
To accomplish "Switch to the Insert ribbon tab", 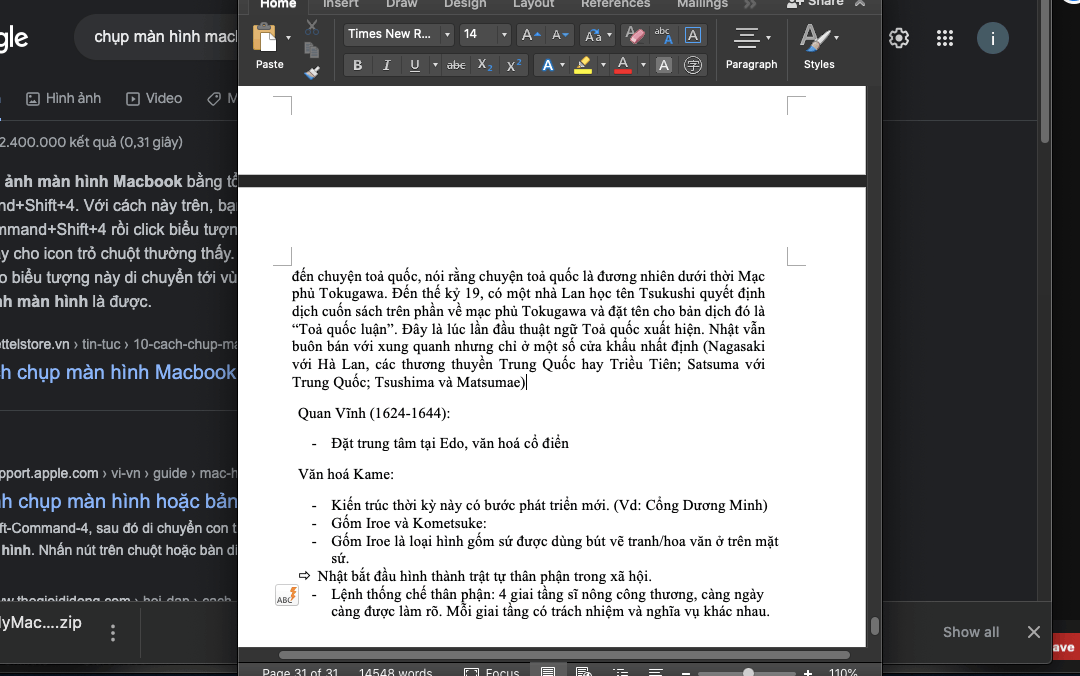I will (341, 4).
